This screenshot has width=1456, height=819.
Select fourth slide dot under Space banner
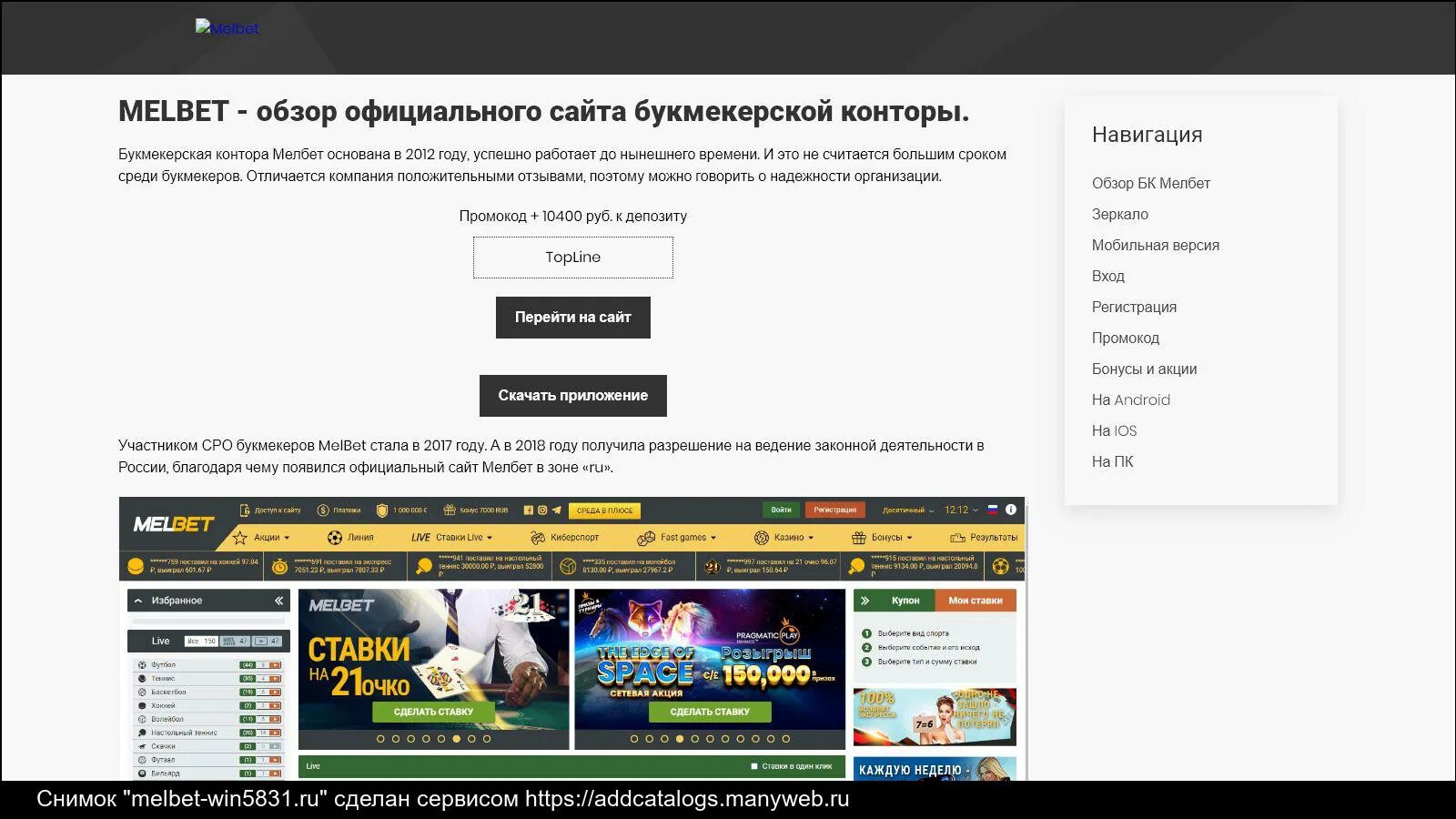pyautogui.click(x=680, y=739)
